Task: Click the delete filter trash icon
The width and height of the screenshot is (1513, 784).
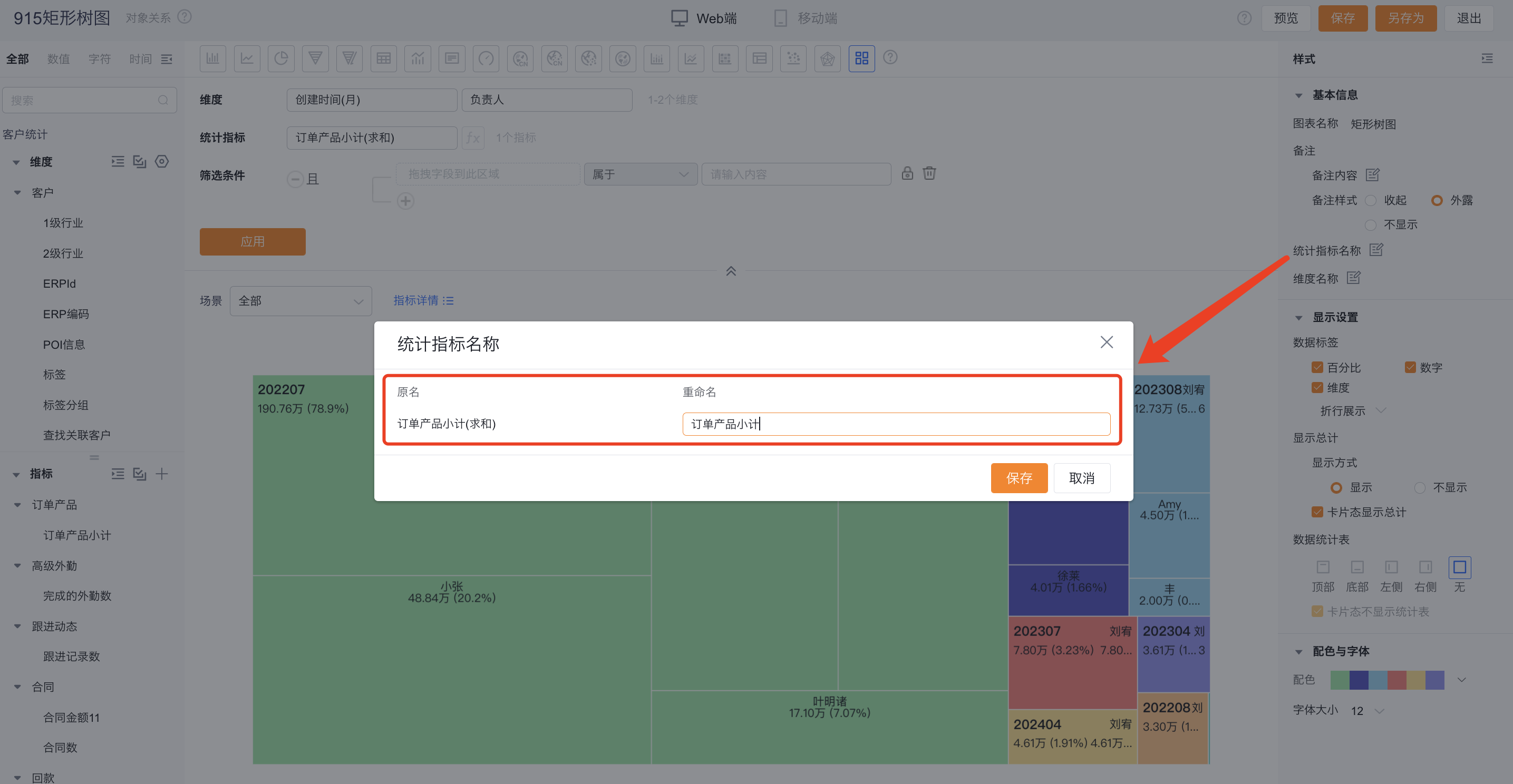Action: (929, 174)
